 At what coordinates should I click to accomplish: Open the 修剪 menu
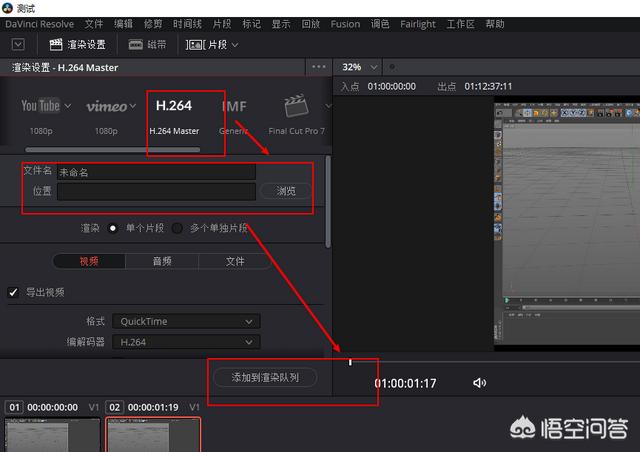pyautogui.click(x=153, y=24)
